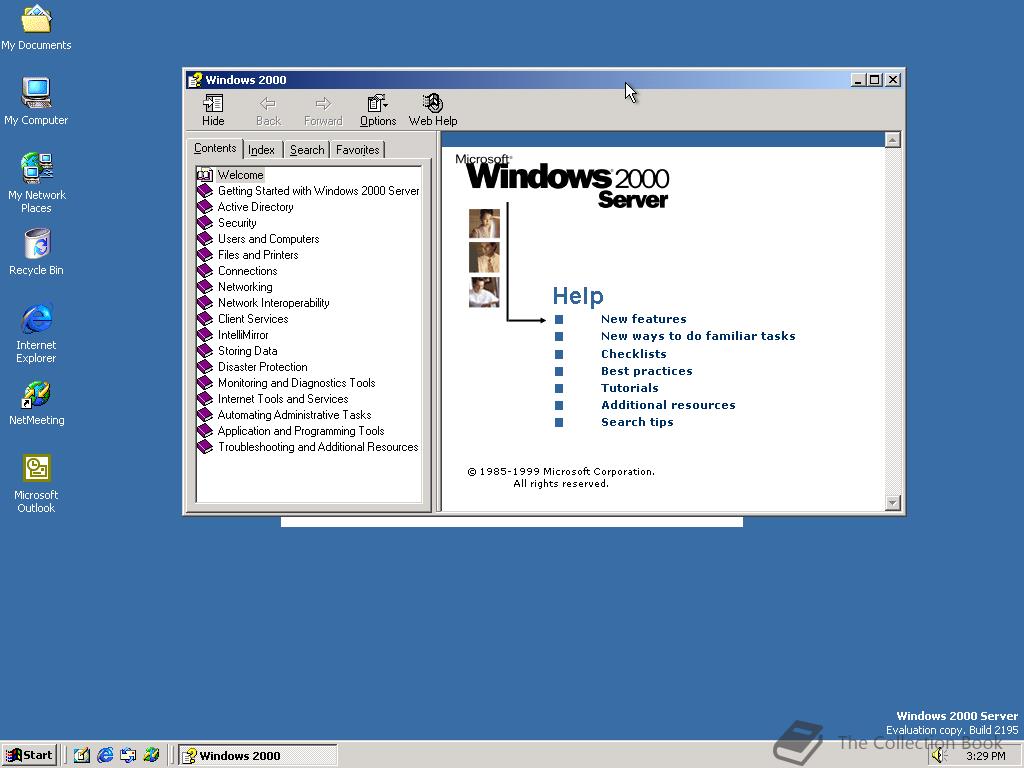The width and height of the screenshot is (1024, 768).
Task: Click the first quick launch icon
Action: point(82,756)
